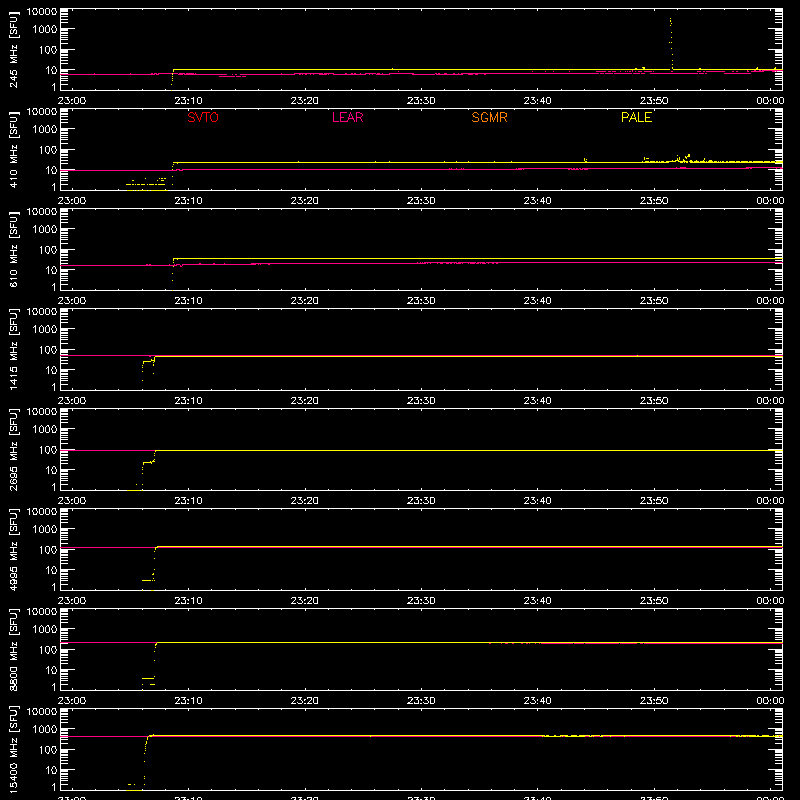Click the 10 tick label on 1415 MHz axis
The height and width of the screenshot is (800, 800).
point(51,370)
